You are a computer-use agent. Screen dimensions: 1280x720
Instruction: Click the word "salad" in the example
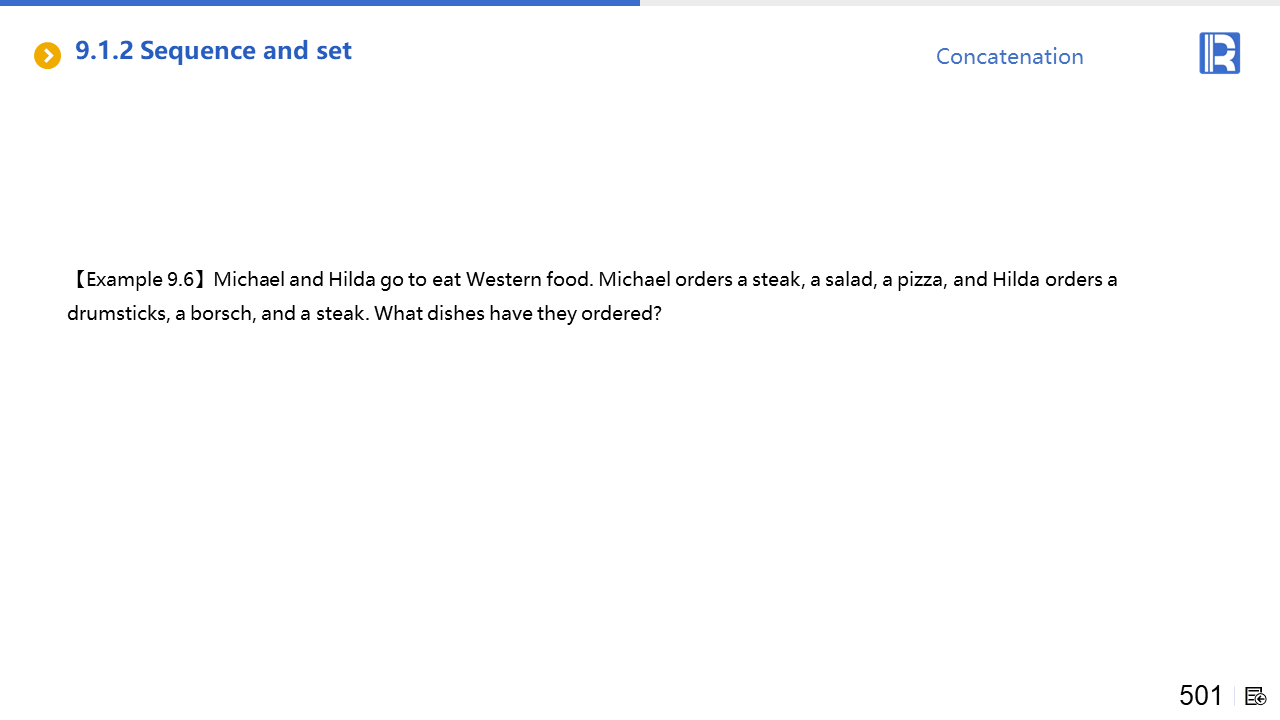(848, 279)
